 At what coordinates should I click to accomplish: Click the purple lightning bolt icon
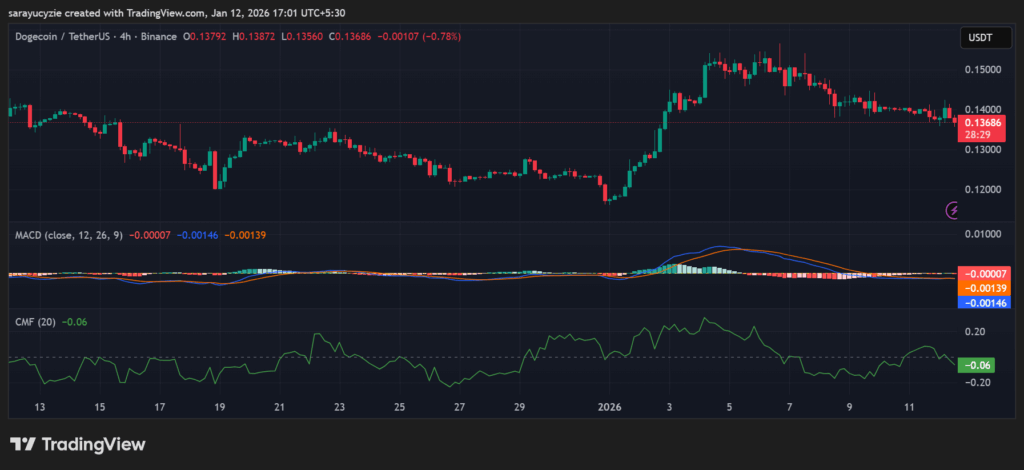tap(953, 210)
